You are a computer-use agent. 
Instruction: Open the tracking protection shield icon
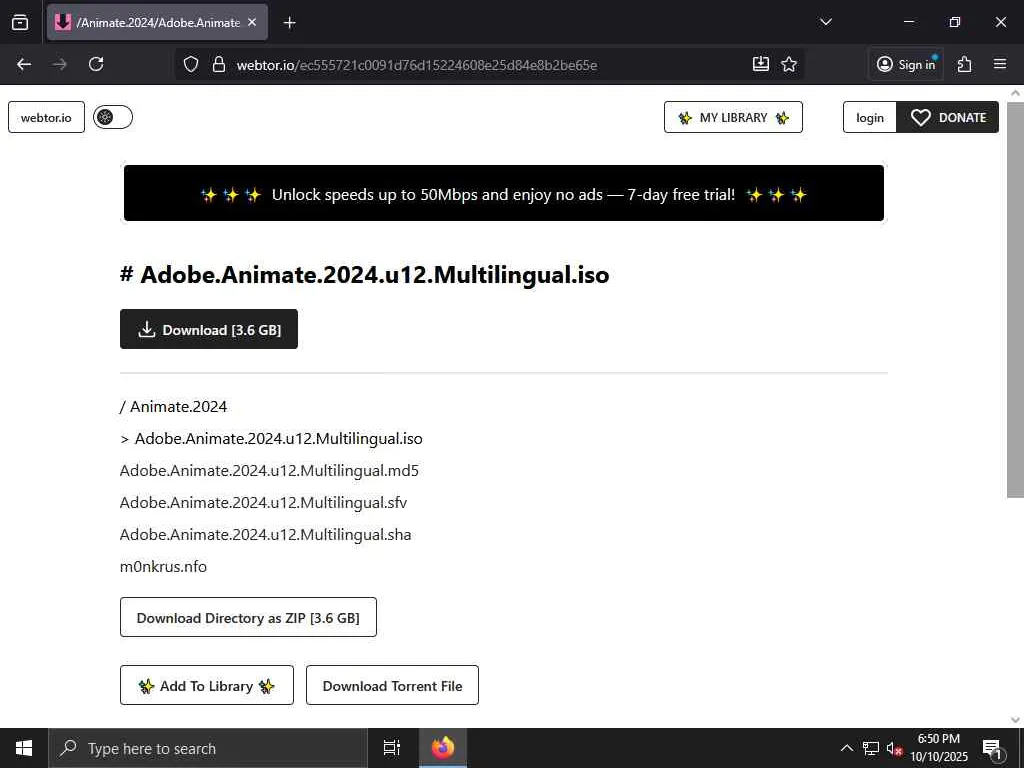click(191, 64)
